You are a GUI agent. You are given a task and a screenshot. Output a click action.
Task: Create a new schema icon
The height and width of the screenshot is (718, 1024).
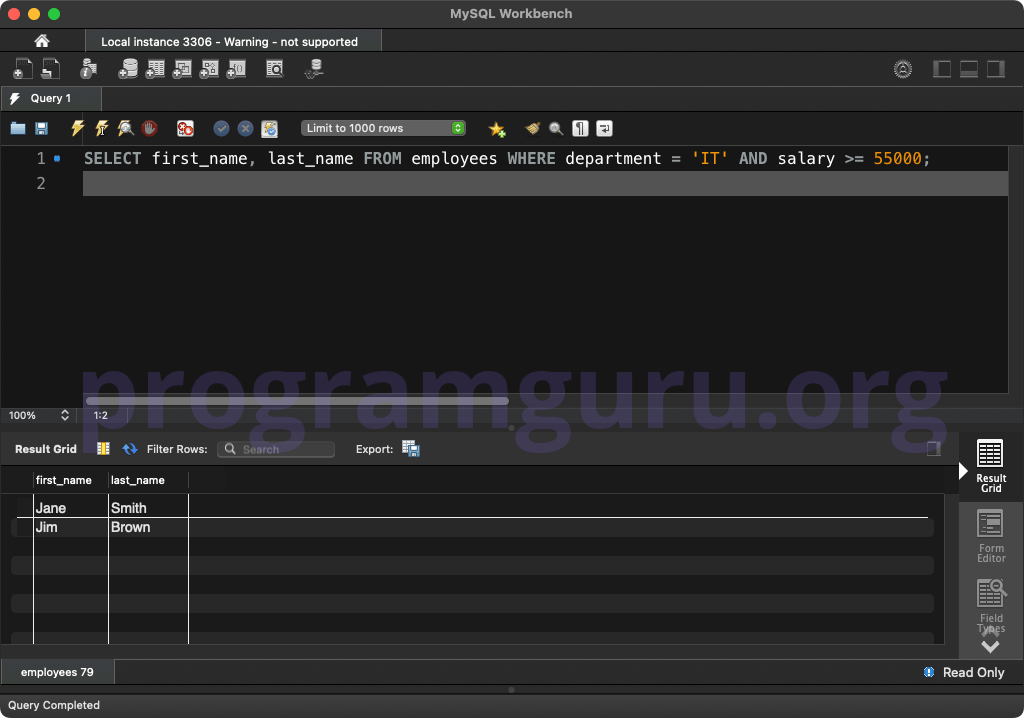click(128, 69)
